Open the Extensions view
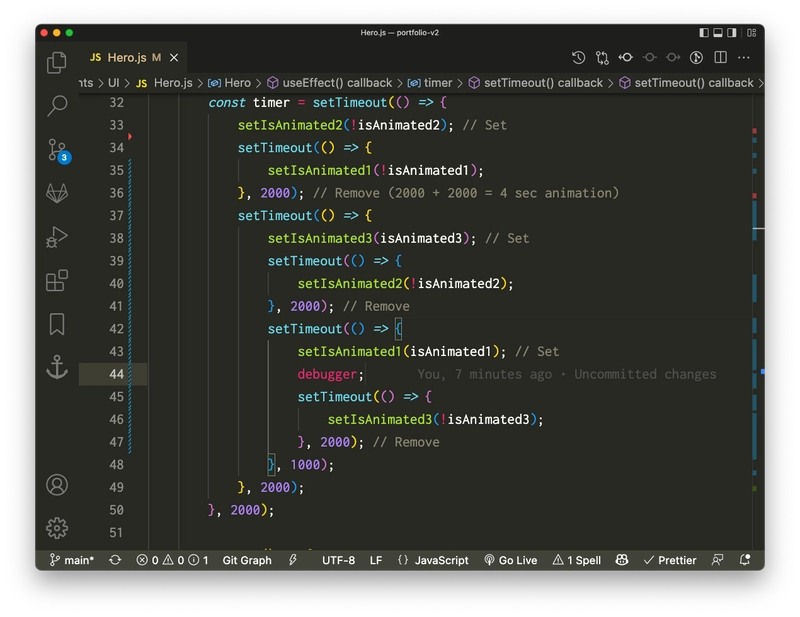 pyautogui.click(x=57, y=281)
